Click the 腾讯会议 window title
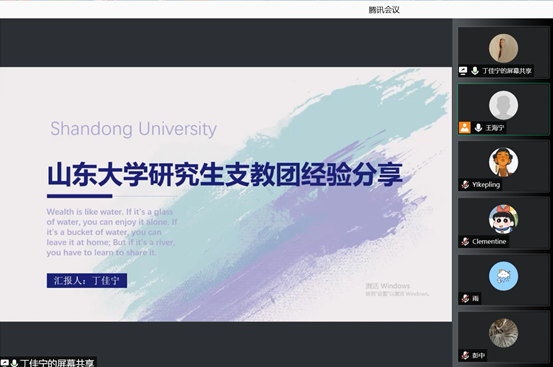553x367 pixels. [x=384, y=10]
